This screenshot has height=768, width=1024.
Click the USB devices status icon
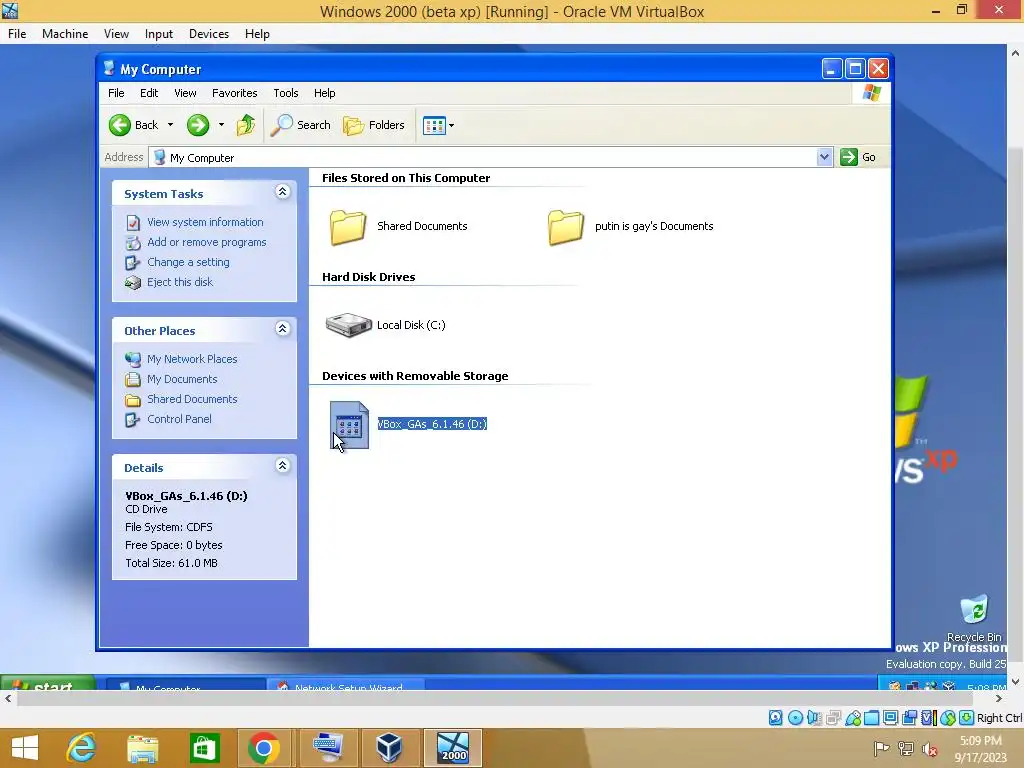tap(853, 718)
